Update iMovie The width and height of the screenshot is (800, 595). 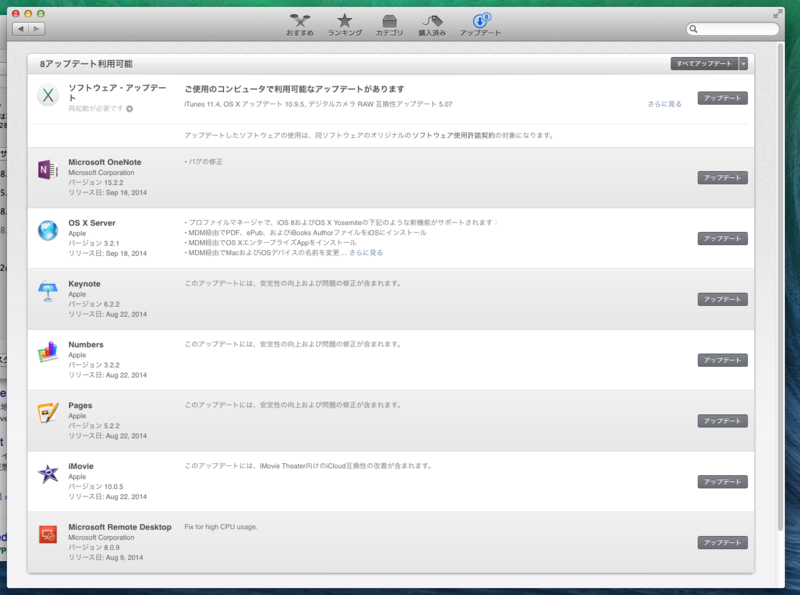tap(722, 482)
